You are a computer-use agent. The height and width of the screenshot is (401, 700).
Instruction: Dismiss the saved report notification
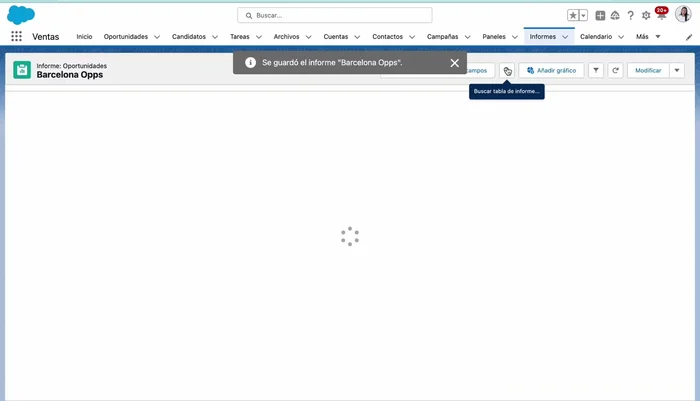pyautogui.click(x=454, y=62)
